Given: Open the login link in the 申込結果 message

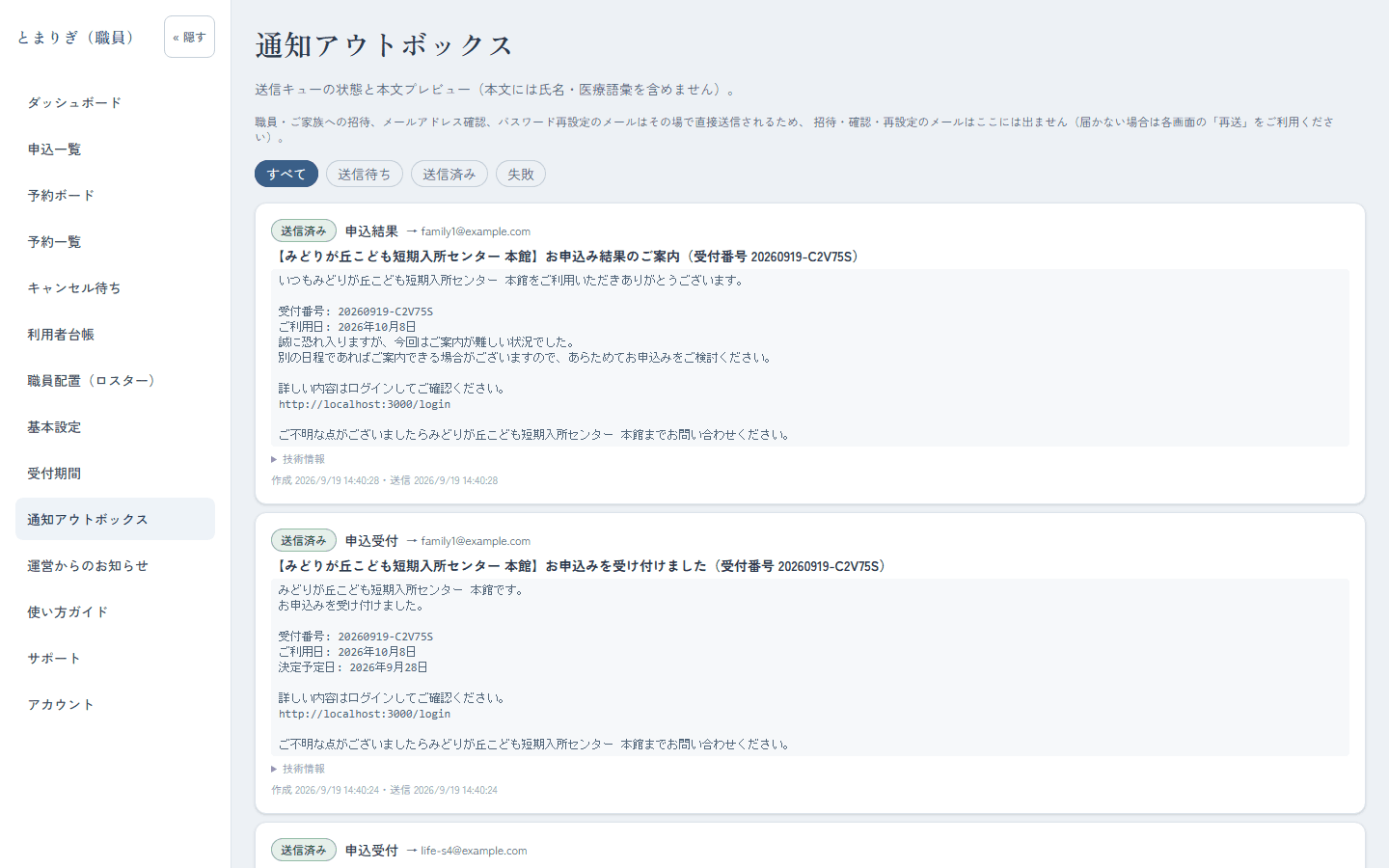Looking at the screenshot, I should point(365,404).
